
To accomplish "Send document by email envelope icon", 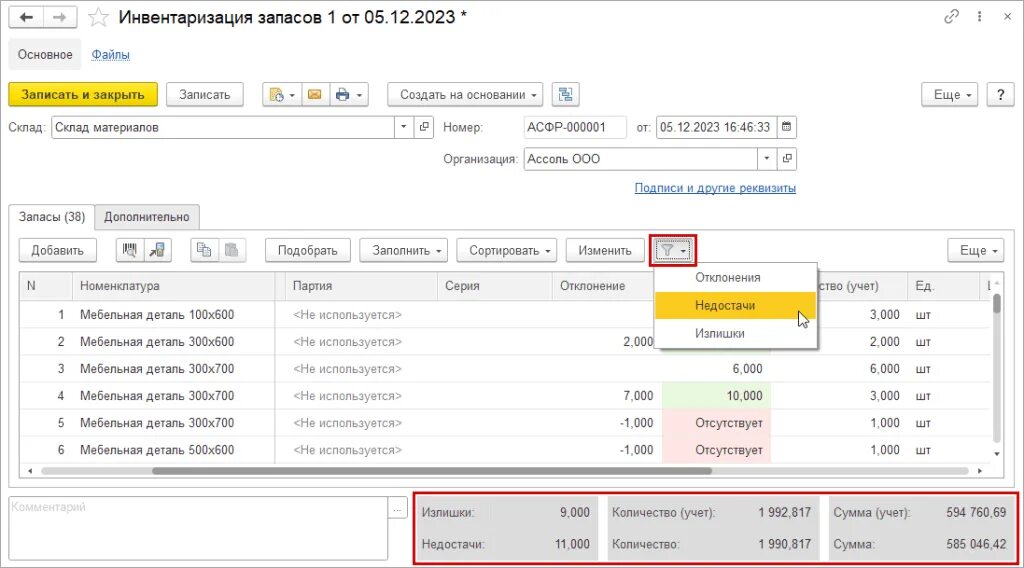I will pos(315,95).
